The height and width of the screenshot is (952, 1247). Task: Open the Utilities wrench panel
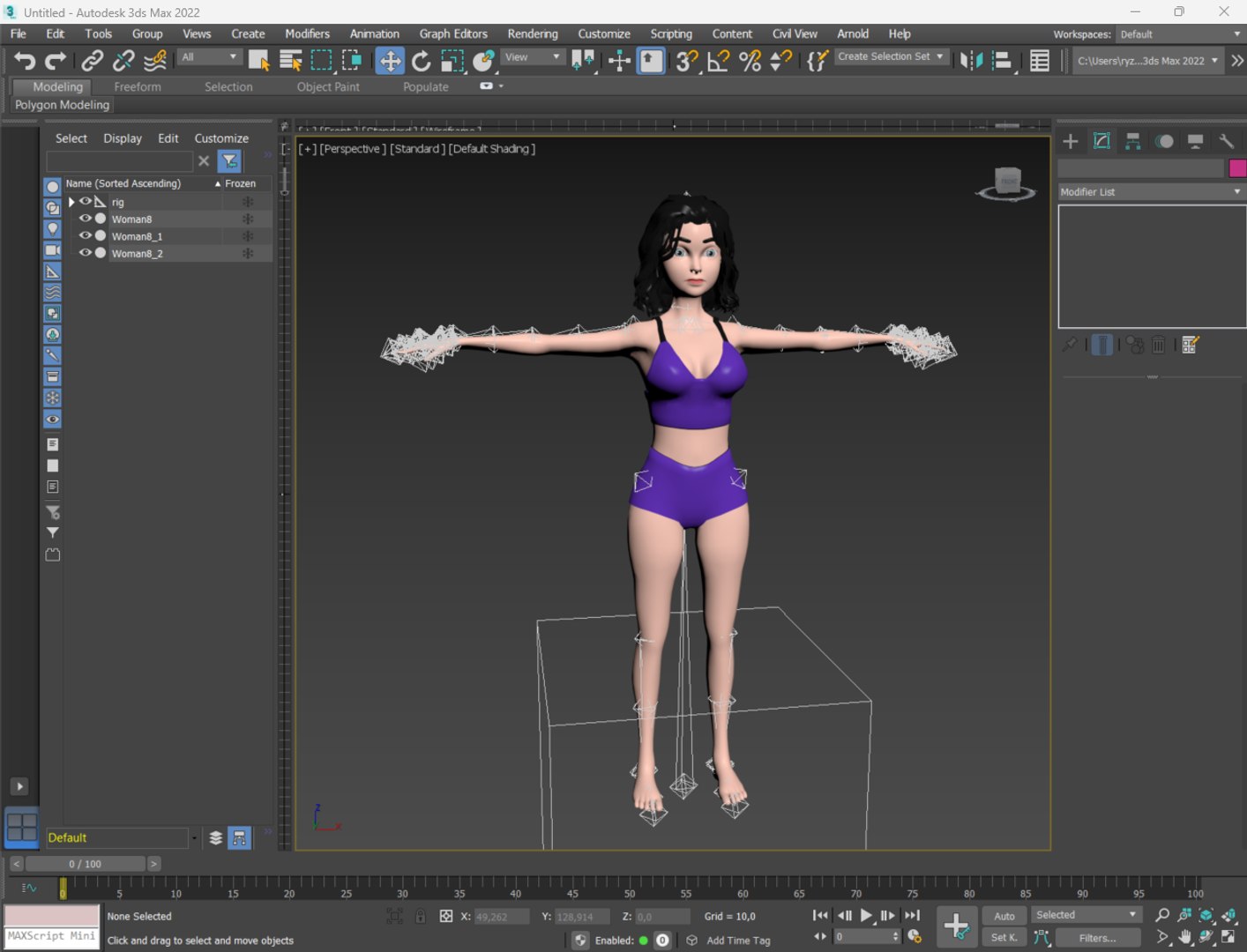tap(1226, 141)
